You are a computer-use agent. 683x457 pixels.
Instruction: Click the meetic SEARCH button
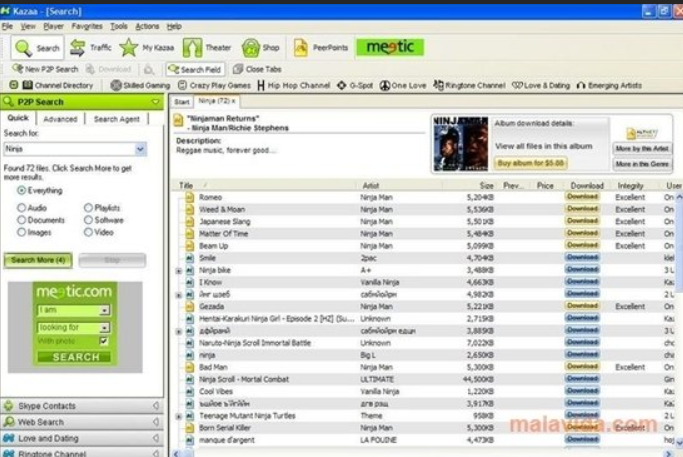[74, 357]
